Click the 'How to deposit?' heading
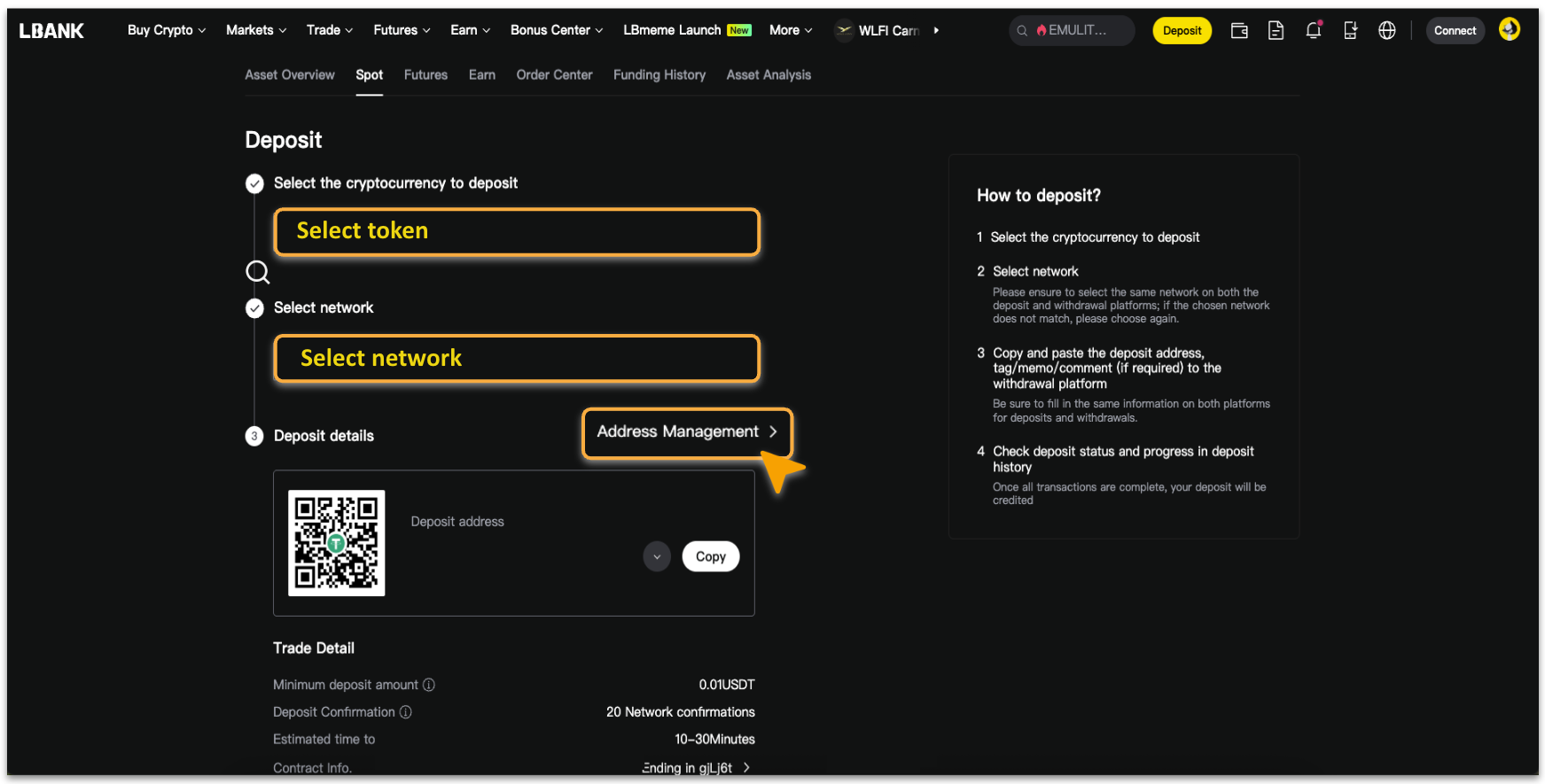Image resolution: width=1545 pixels, height=784 pixels. pos(1039,196)
